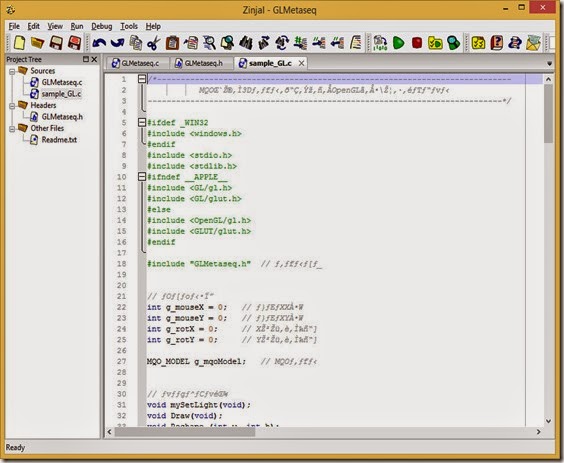The image size is (564, 463).
Task: Open Help with the book question icon
Action: click(x=497, y=43)
